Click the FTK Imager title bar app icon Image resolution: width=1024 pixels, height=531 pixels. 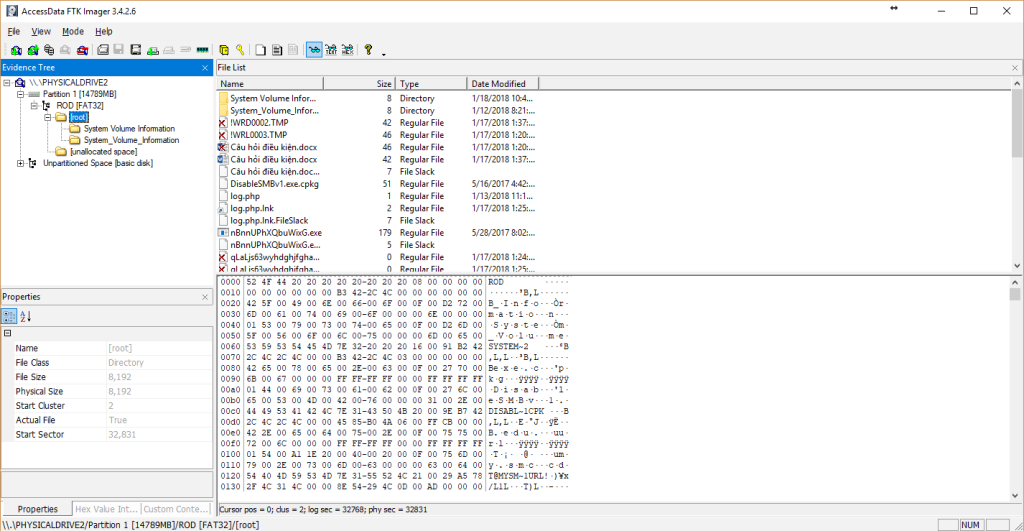(x=12, y=11)
